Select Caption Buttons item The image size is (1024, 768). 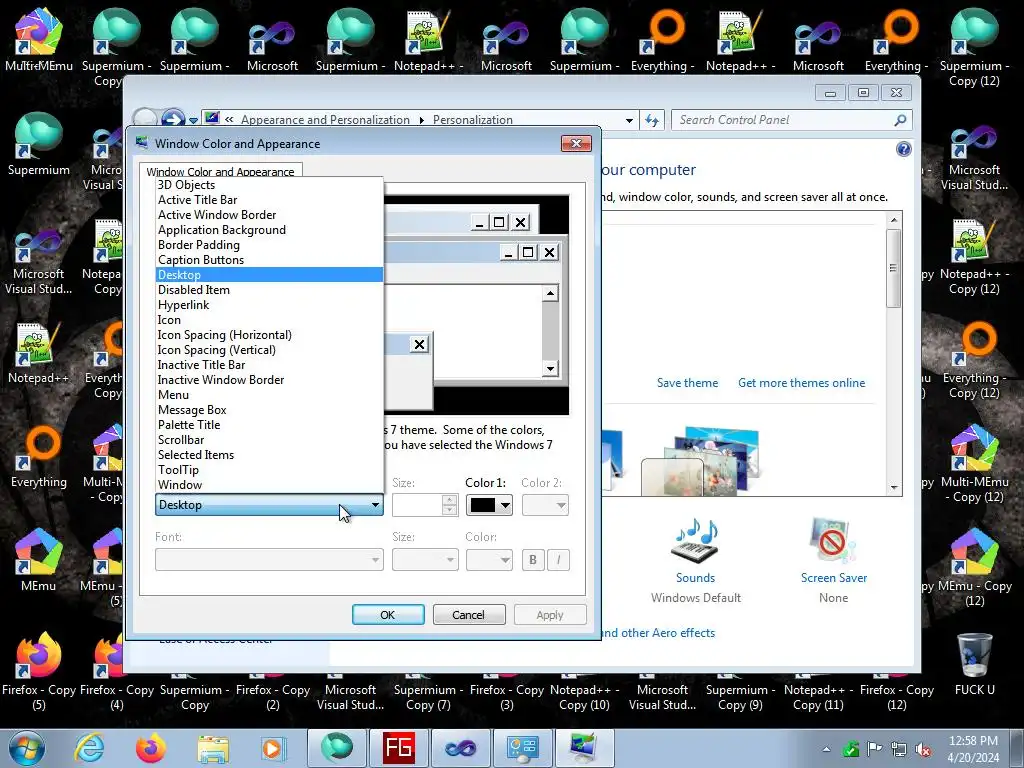[269, 260]
